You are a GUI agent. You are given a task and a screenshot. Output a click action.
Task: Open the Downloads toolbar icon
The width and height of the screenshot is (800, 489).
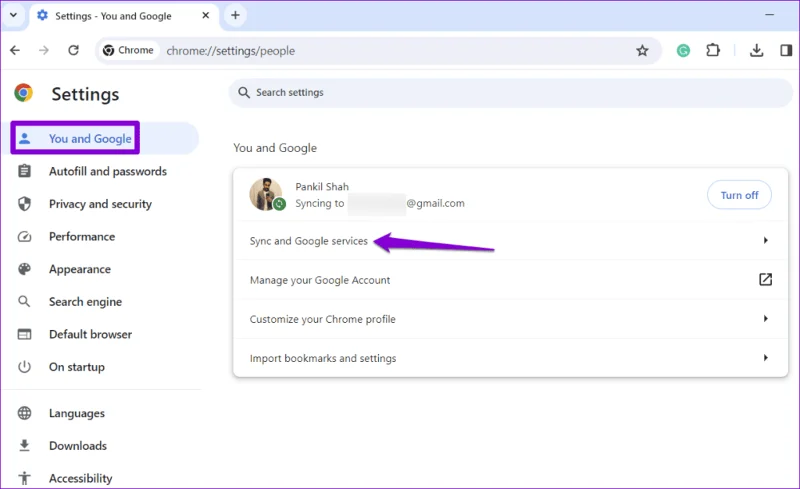click(x=757, y=51)
